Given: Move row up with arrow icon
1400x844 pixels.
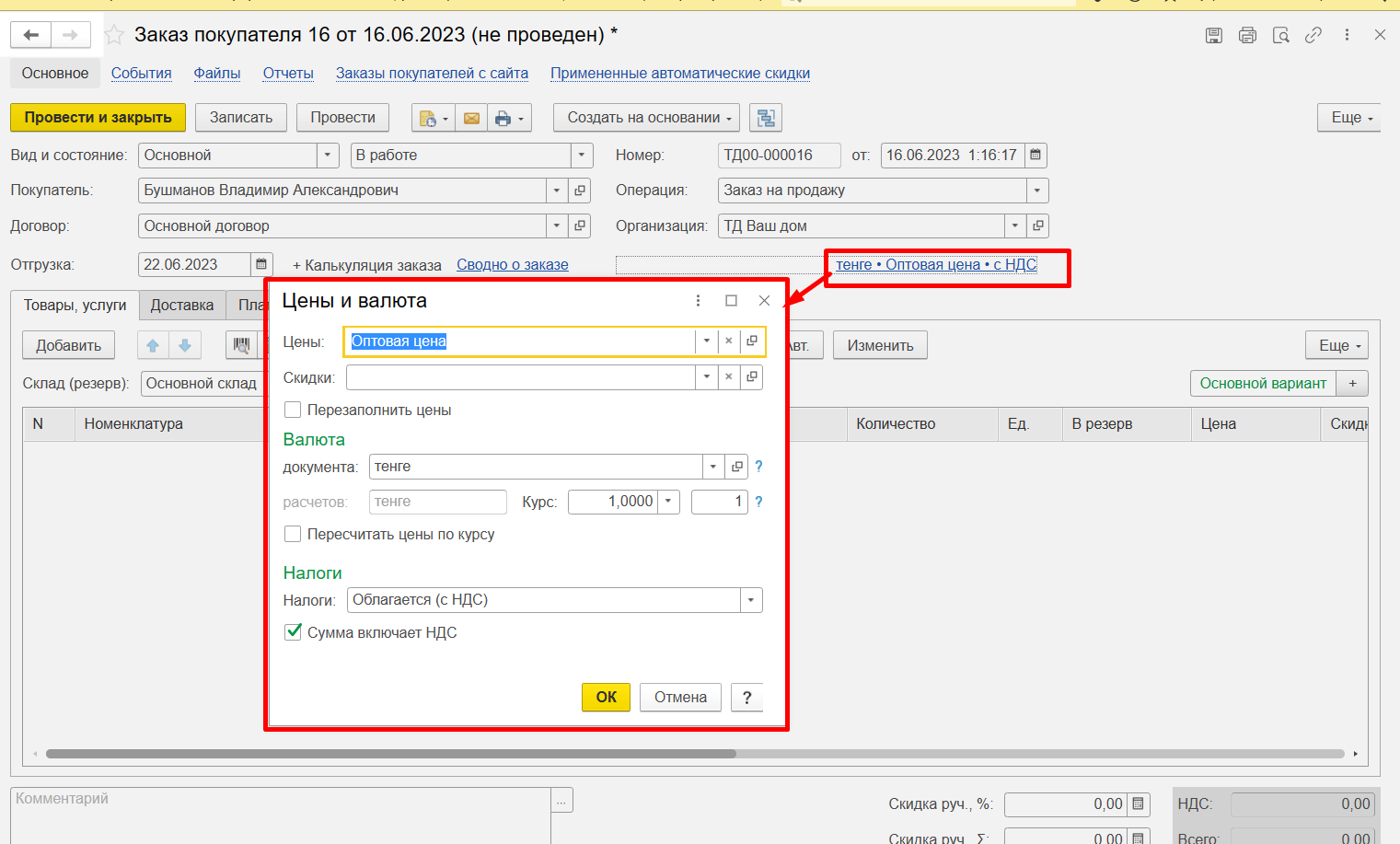Looking at the screenshot, I should point(153,345).
